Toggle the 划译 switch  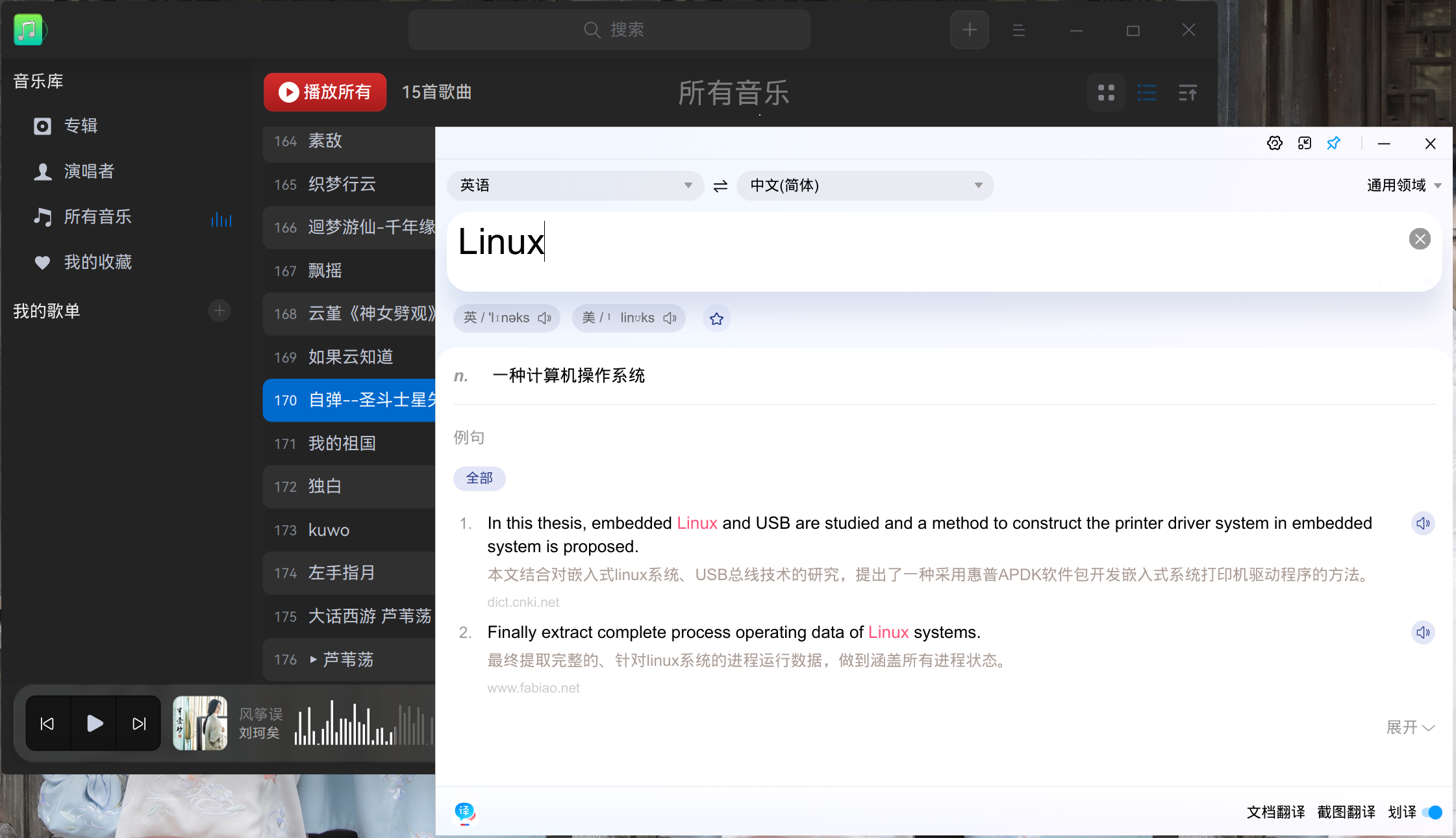[1431, 813]
